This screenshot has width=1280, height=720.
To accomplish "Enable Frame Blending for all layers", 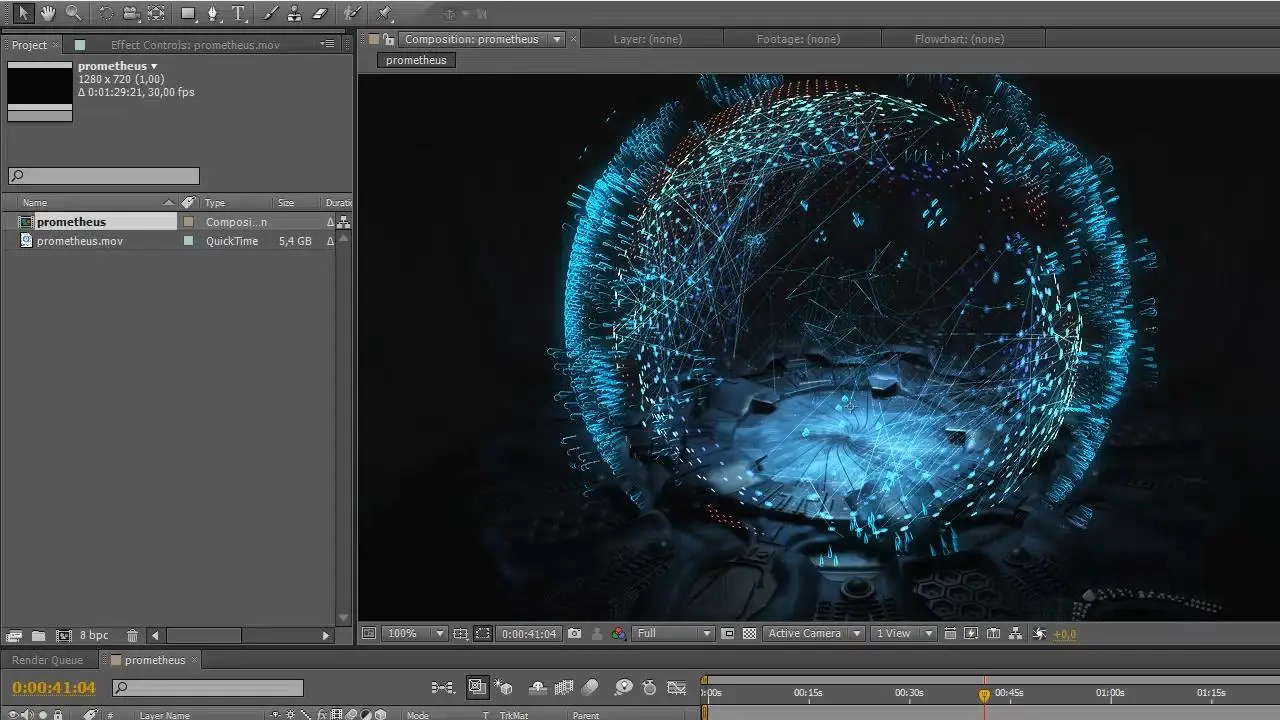I will pyautogui.click(x=564, y=687).
